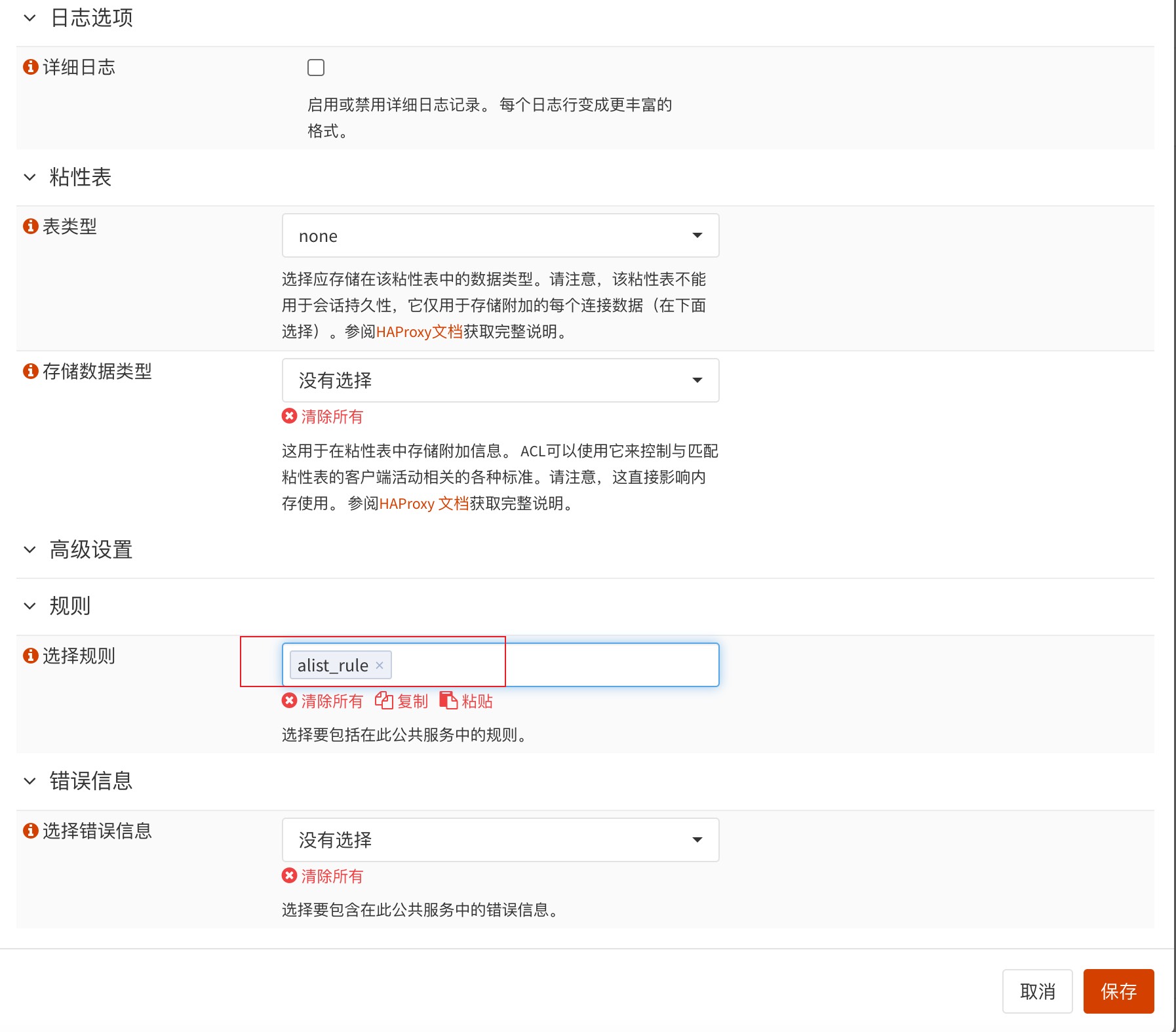Click info icon beside 选择错误信息

tap(30, 831)
